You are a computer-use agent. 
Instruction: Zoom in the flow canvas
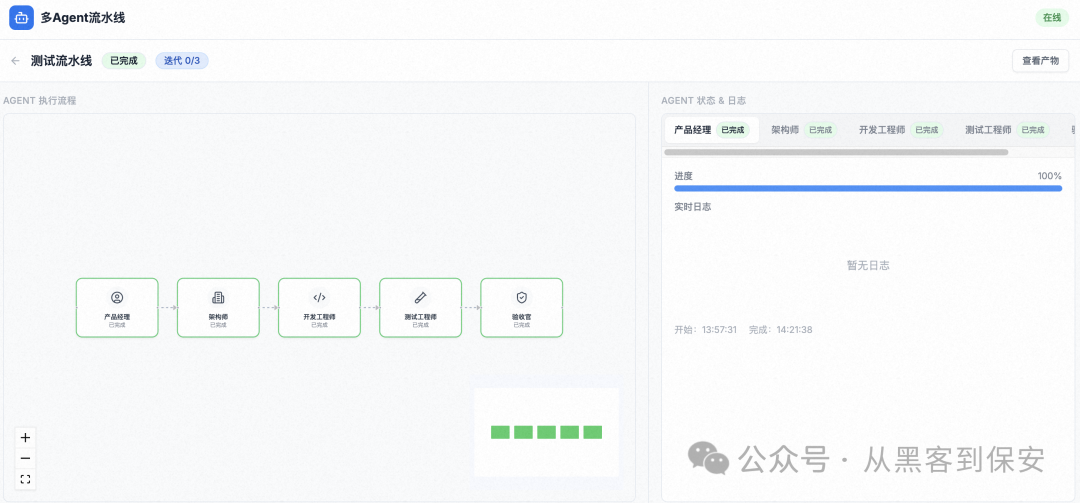pos(25,438)
